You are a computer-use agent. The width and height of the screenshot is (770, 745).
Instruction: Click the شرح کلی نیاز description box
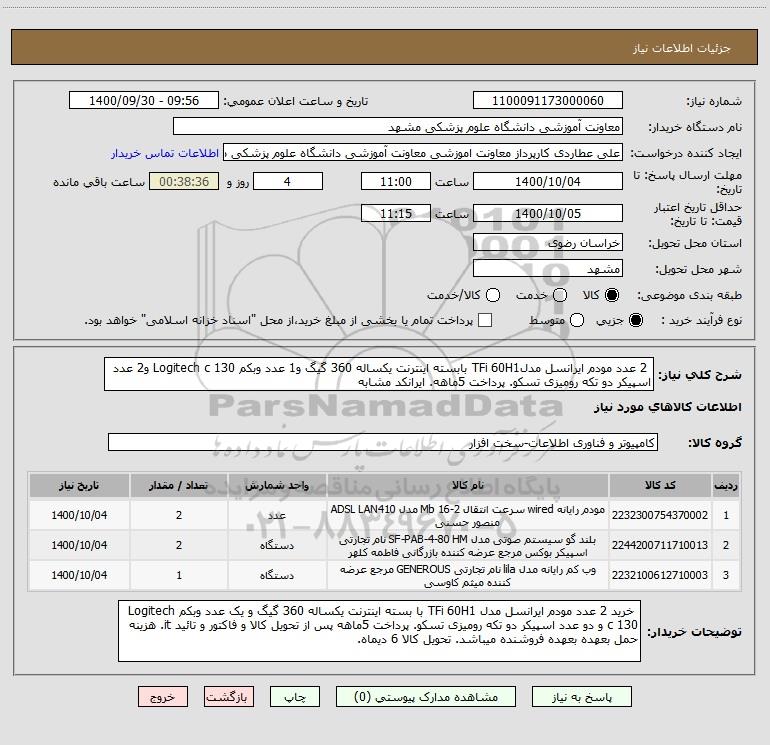coord(379,374)
